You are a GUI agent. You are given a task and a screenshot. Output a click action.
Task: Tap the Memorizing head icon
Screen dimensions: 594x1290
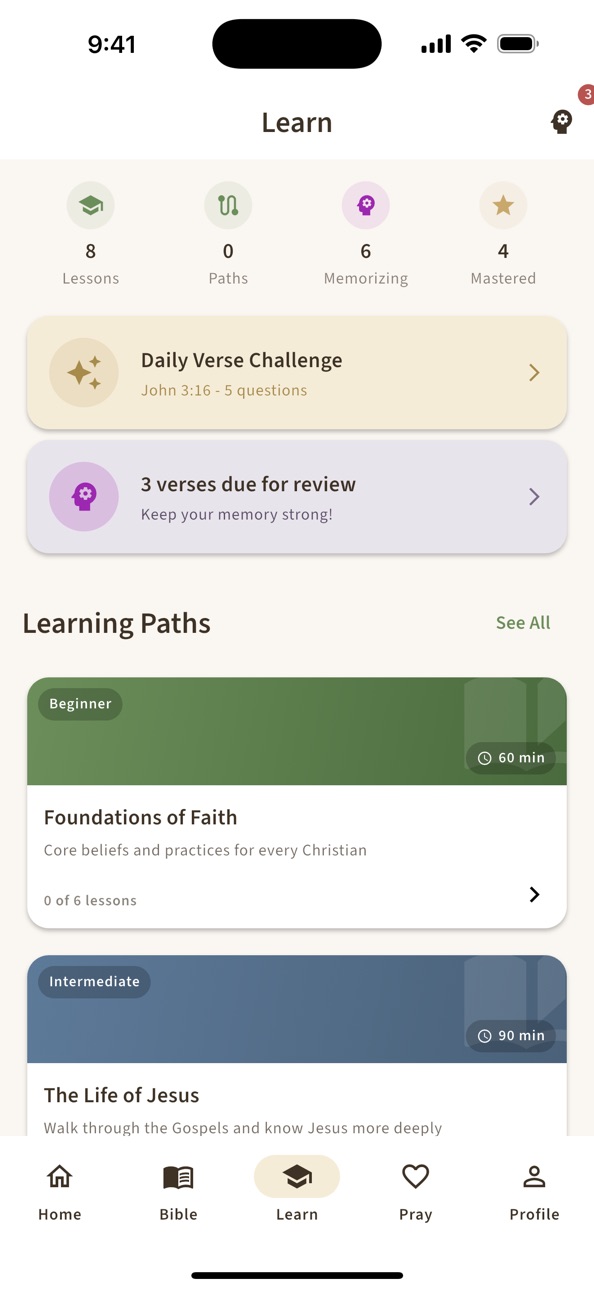[366, 205]
